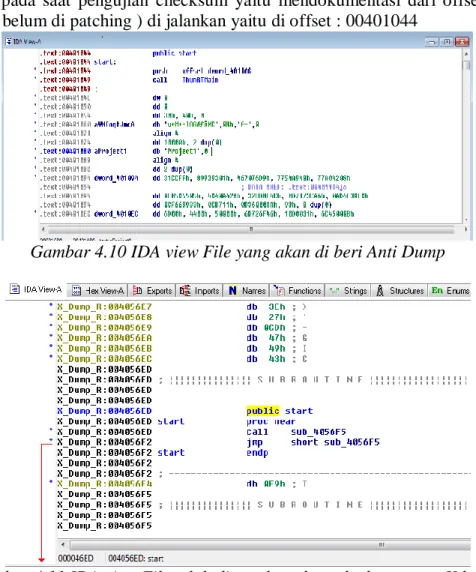
Task: Click left arrow of upper horizontal scrollbar
Action: click(x=43, y=229)
